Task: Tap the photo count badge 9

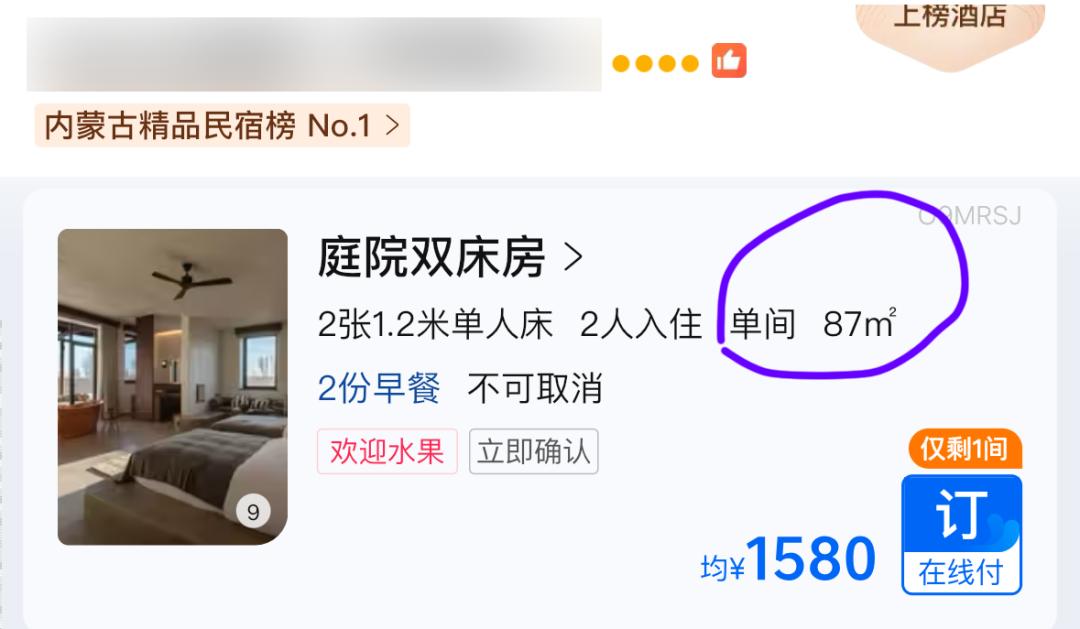Action: (253, 512)
